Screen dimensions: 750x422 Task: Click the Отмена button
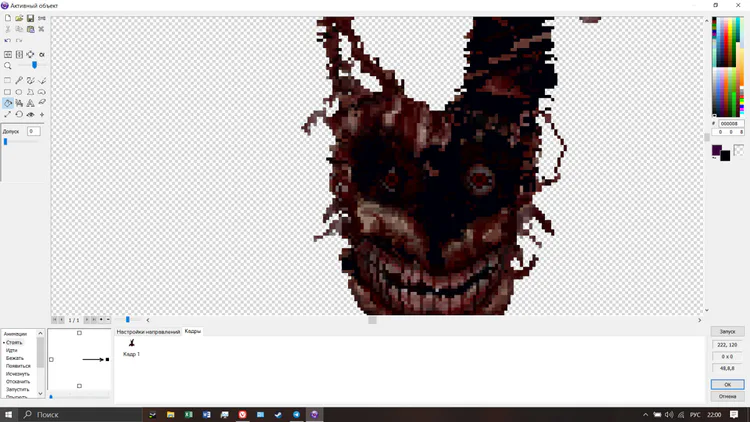727,397
